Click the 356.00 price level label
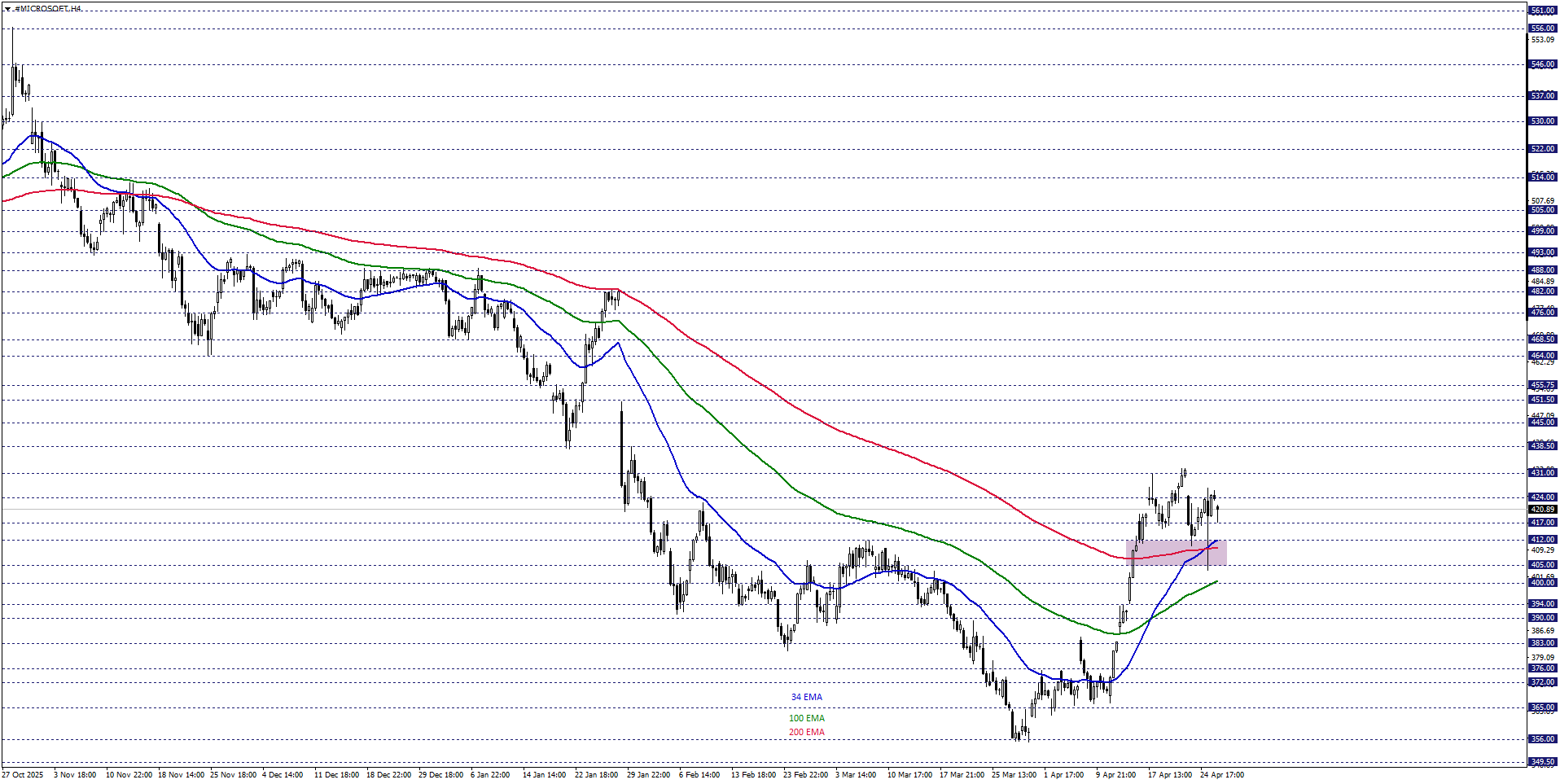The image size is (1560, 784). tap(1542, 739)
